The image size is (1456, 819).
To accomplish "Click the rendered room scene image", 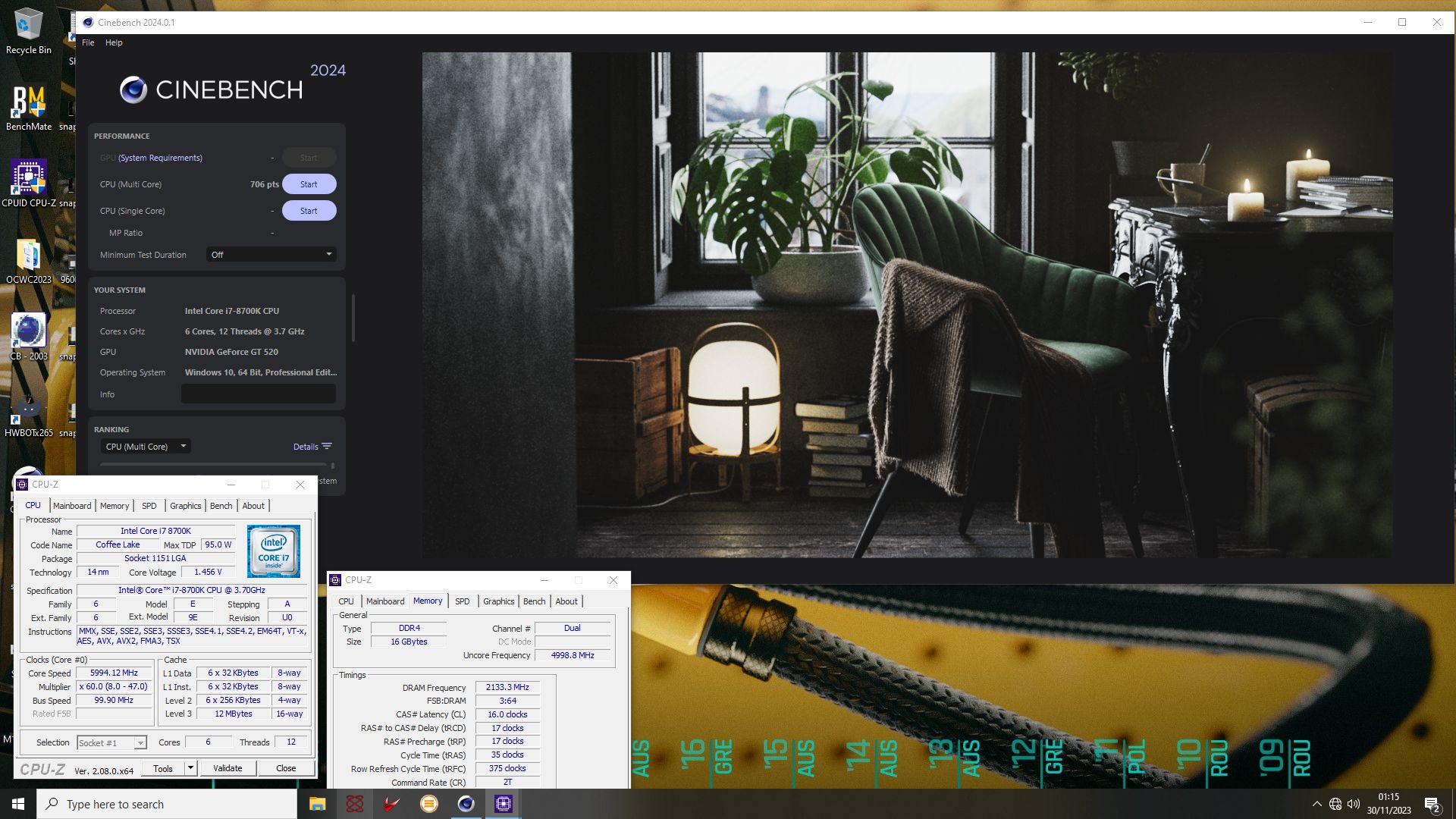I will pos(907,305).
